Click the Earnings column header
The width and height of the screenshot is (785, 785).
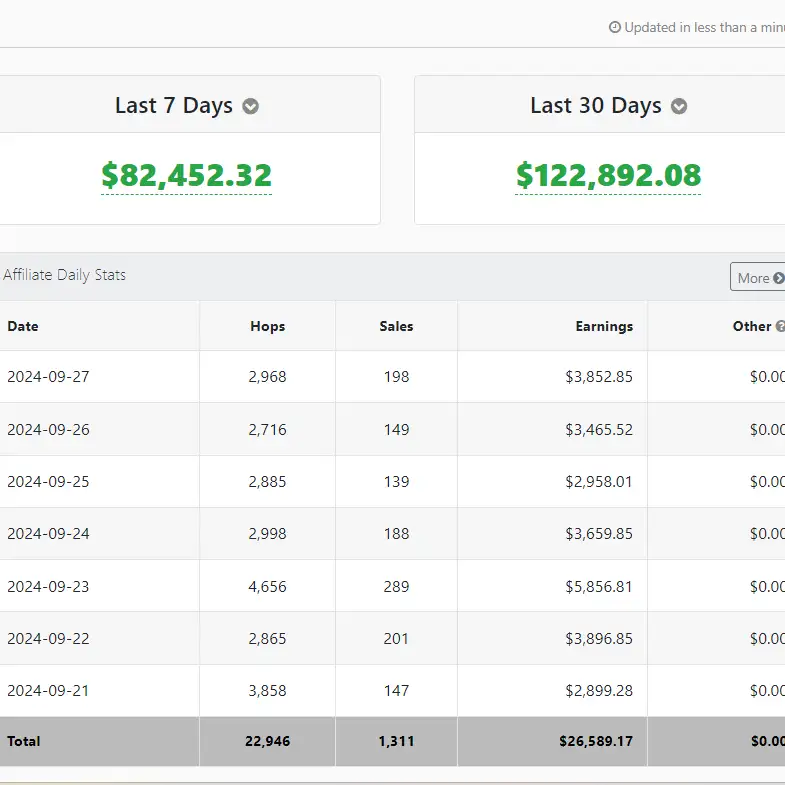coord(604,326)
